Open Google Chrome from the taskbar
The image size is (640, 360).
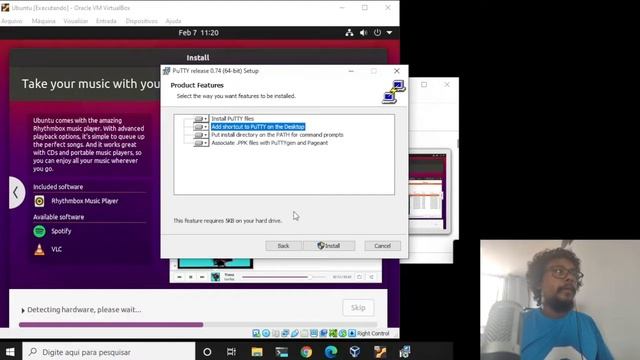(x=306, y=352)
